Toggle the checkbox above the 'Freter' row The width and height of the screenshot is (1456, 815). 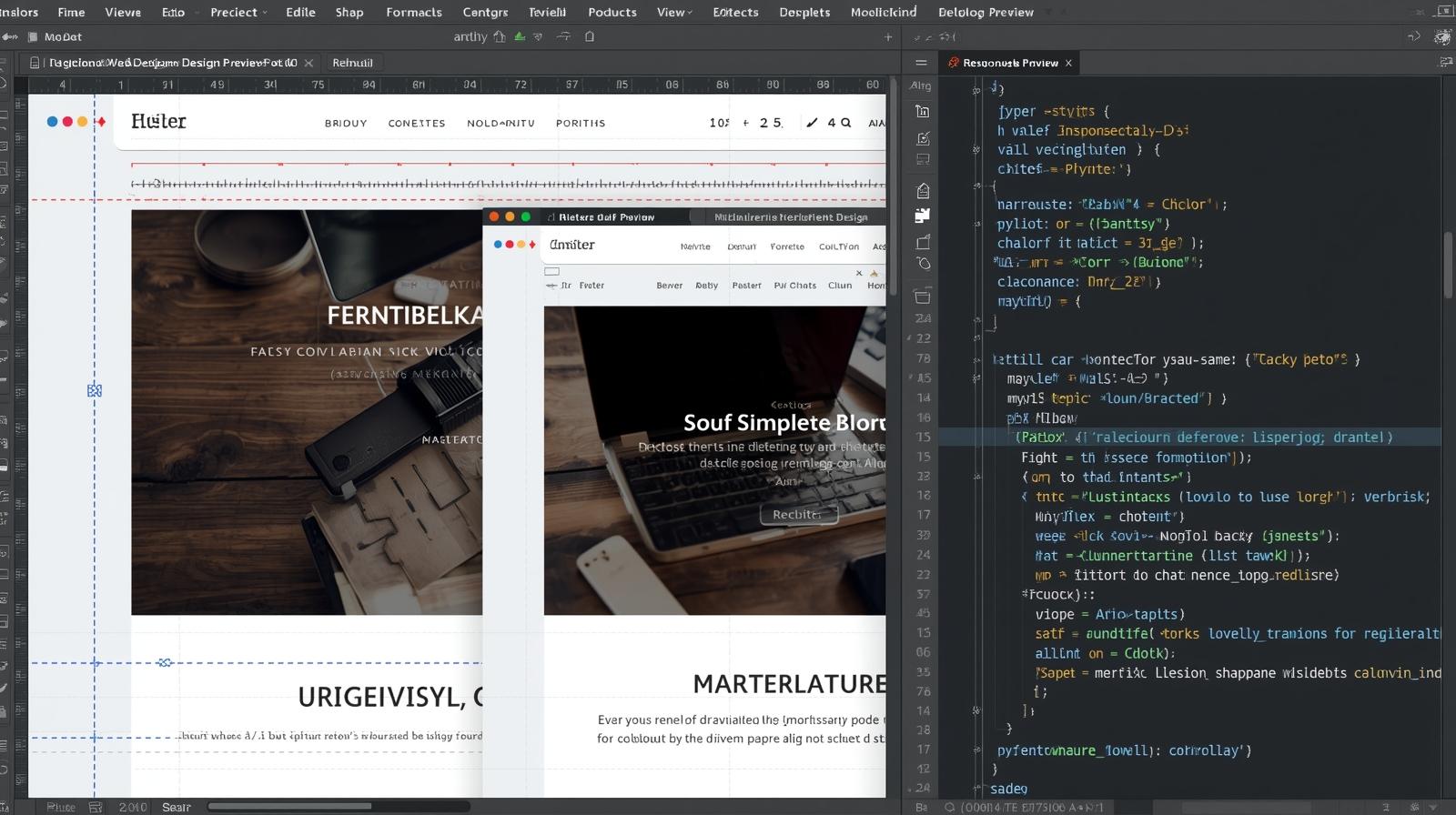point(551,271)
